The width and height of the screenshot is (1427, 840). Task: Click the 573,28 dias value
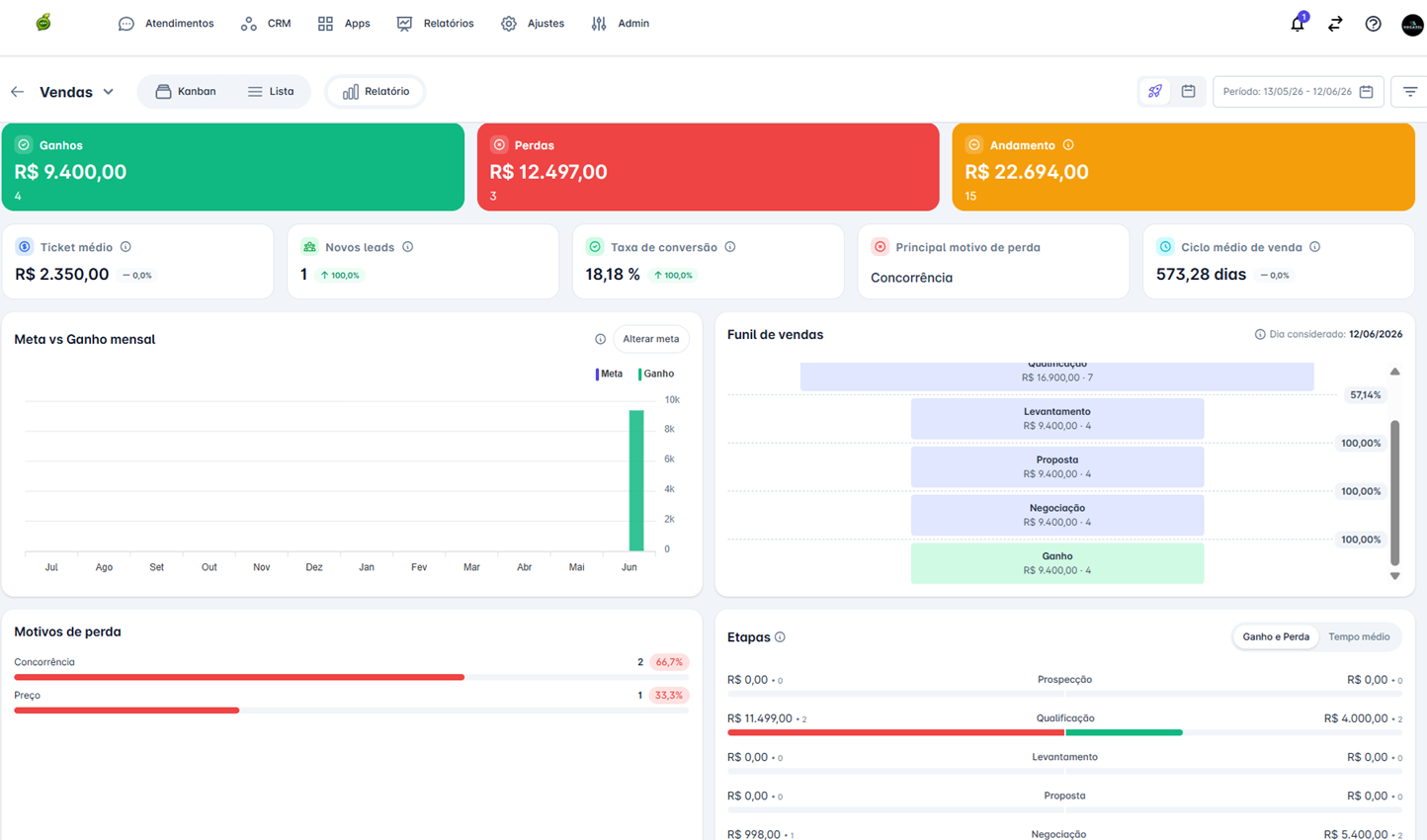point(1201,275)
